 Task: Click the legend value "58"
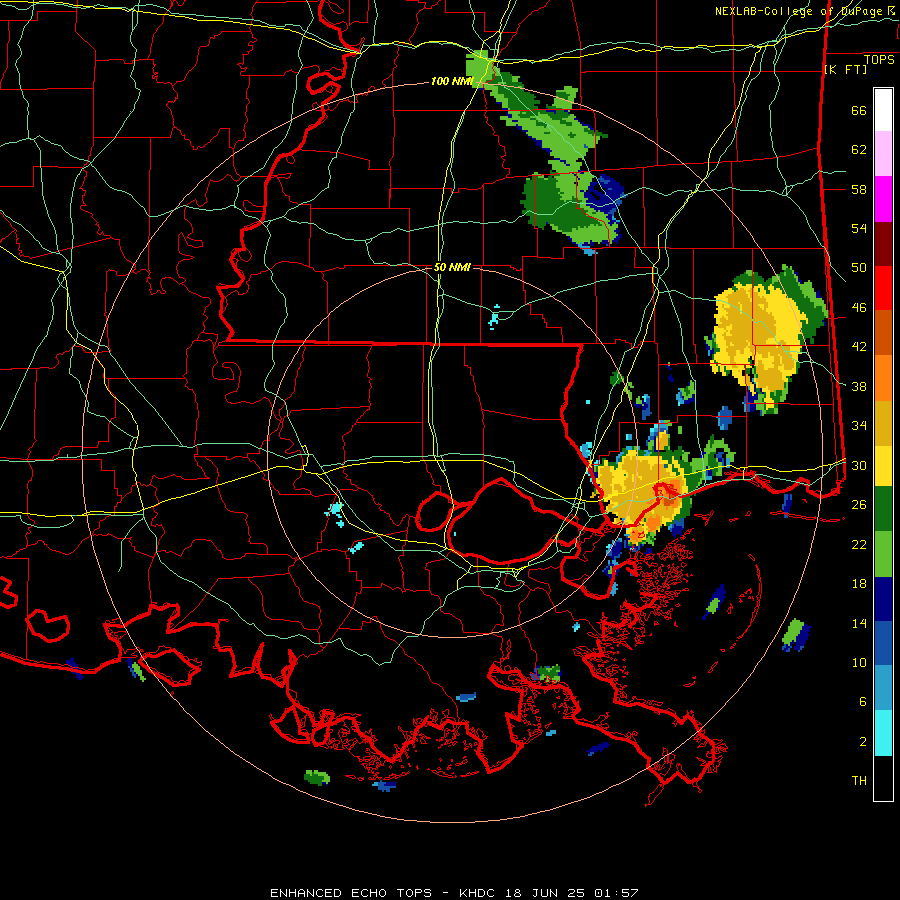pos(859,189)
